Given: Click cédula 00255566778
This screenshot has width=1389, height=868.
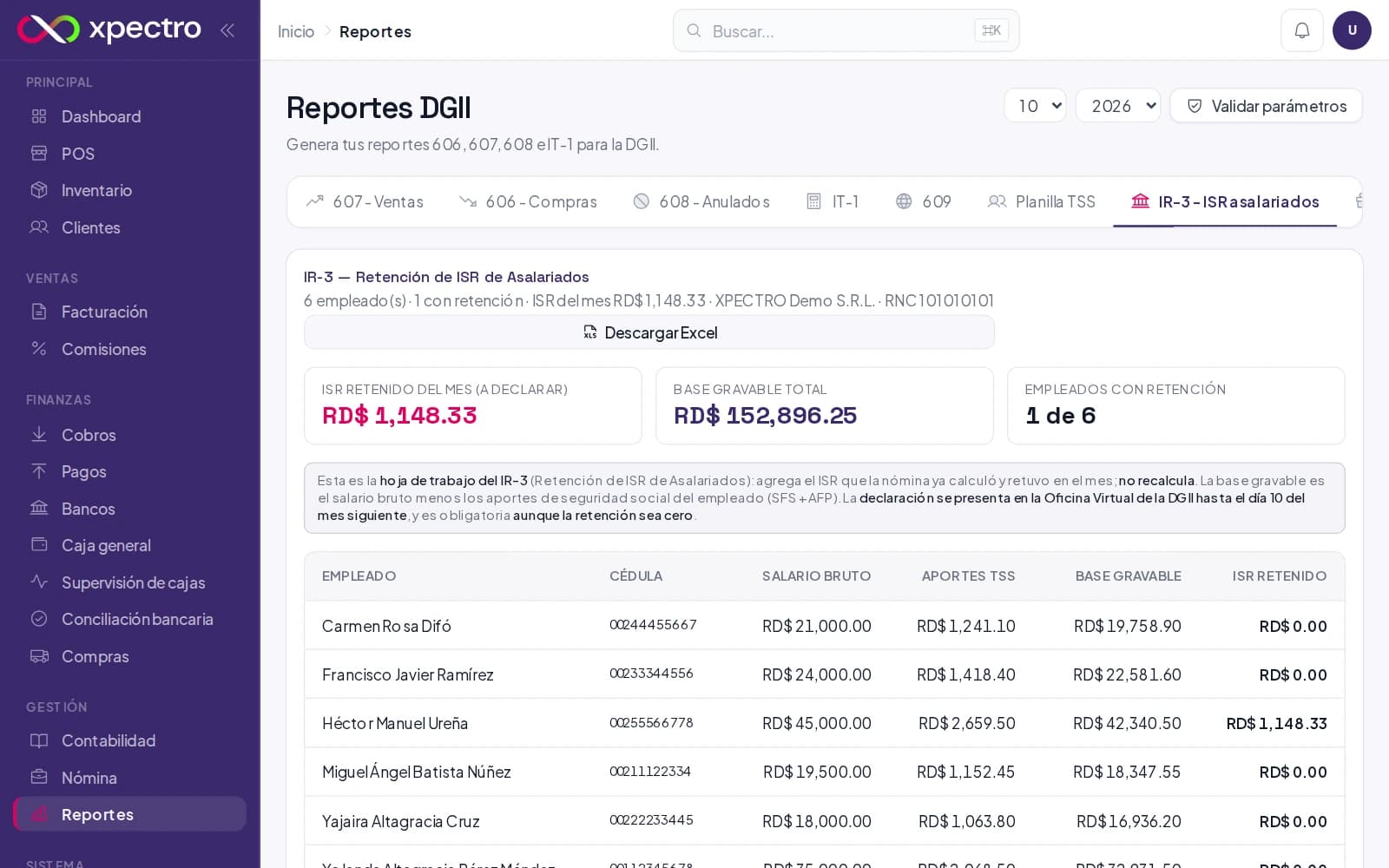Looking at the screenshot, I should pos(651,722).
